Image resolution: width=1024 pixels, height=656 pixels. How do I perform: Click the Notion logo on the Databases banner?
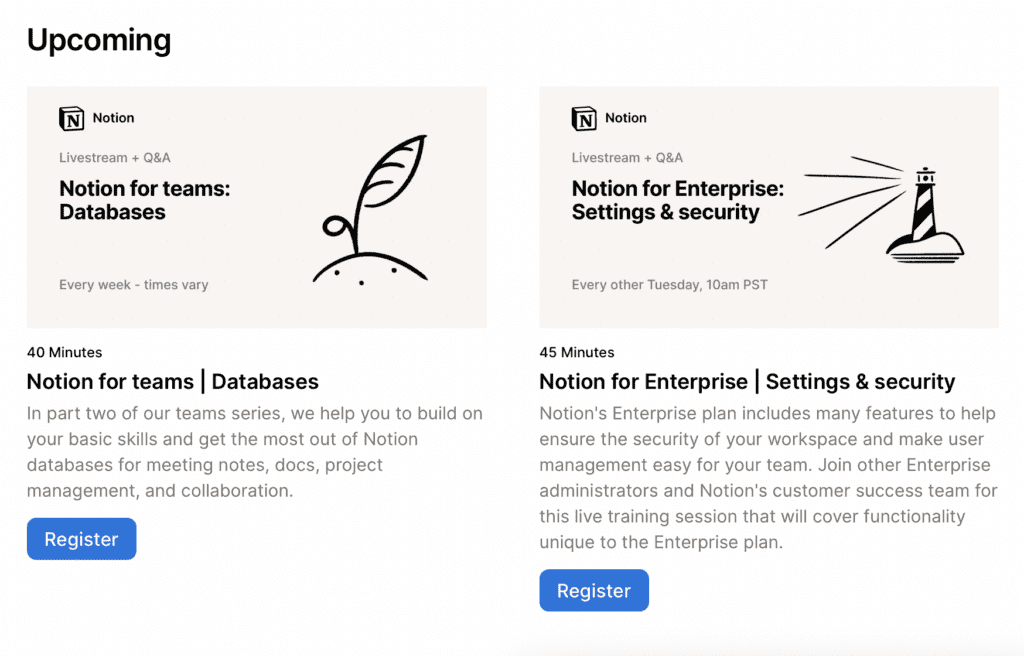[x=72, y=118]
